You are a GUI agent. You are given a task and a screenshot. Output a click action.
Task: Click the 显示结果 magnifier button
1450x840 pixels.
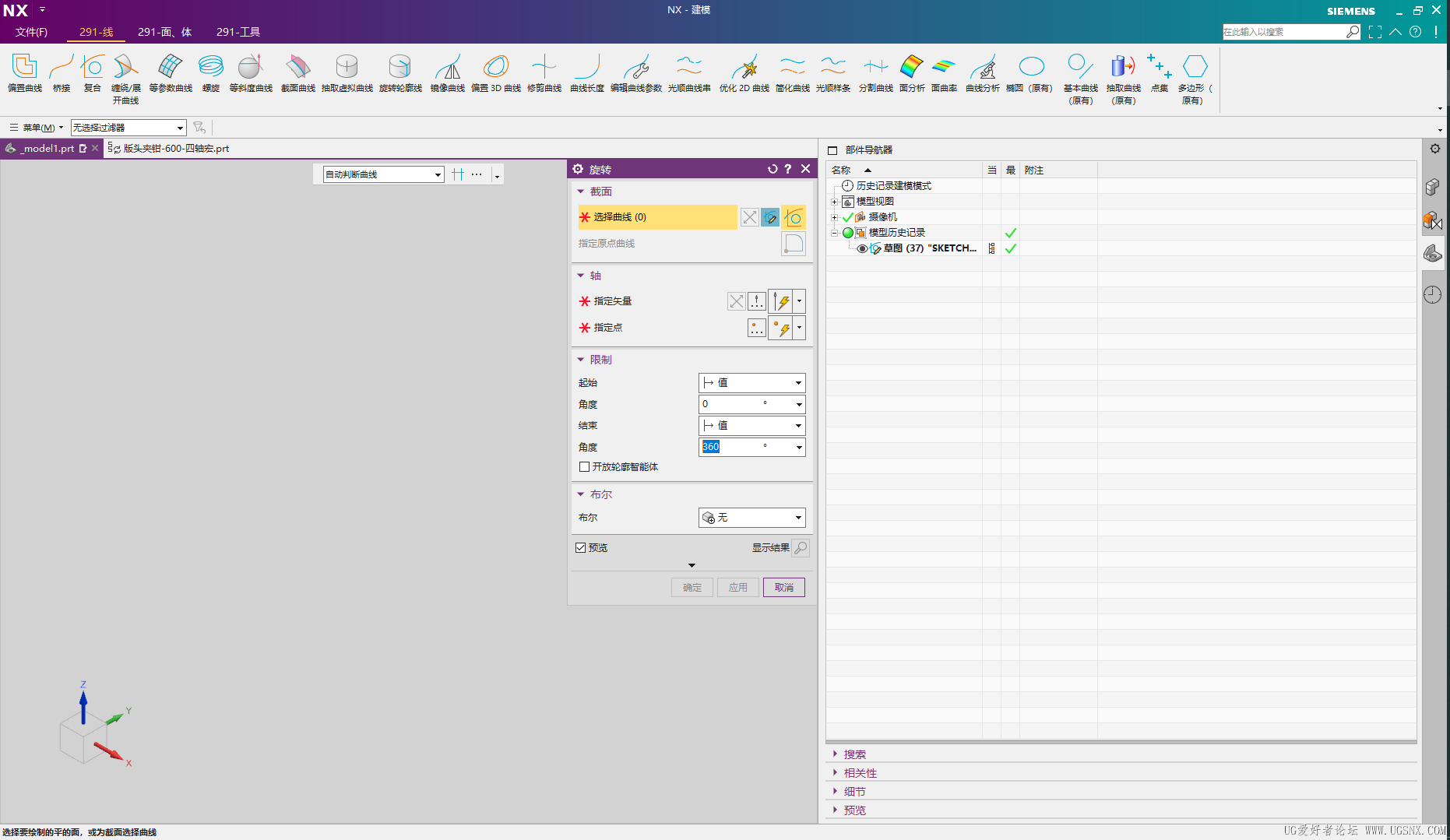tap(801, 548)
